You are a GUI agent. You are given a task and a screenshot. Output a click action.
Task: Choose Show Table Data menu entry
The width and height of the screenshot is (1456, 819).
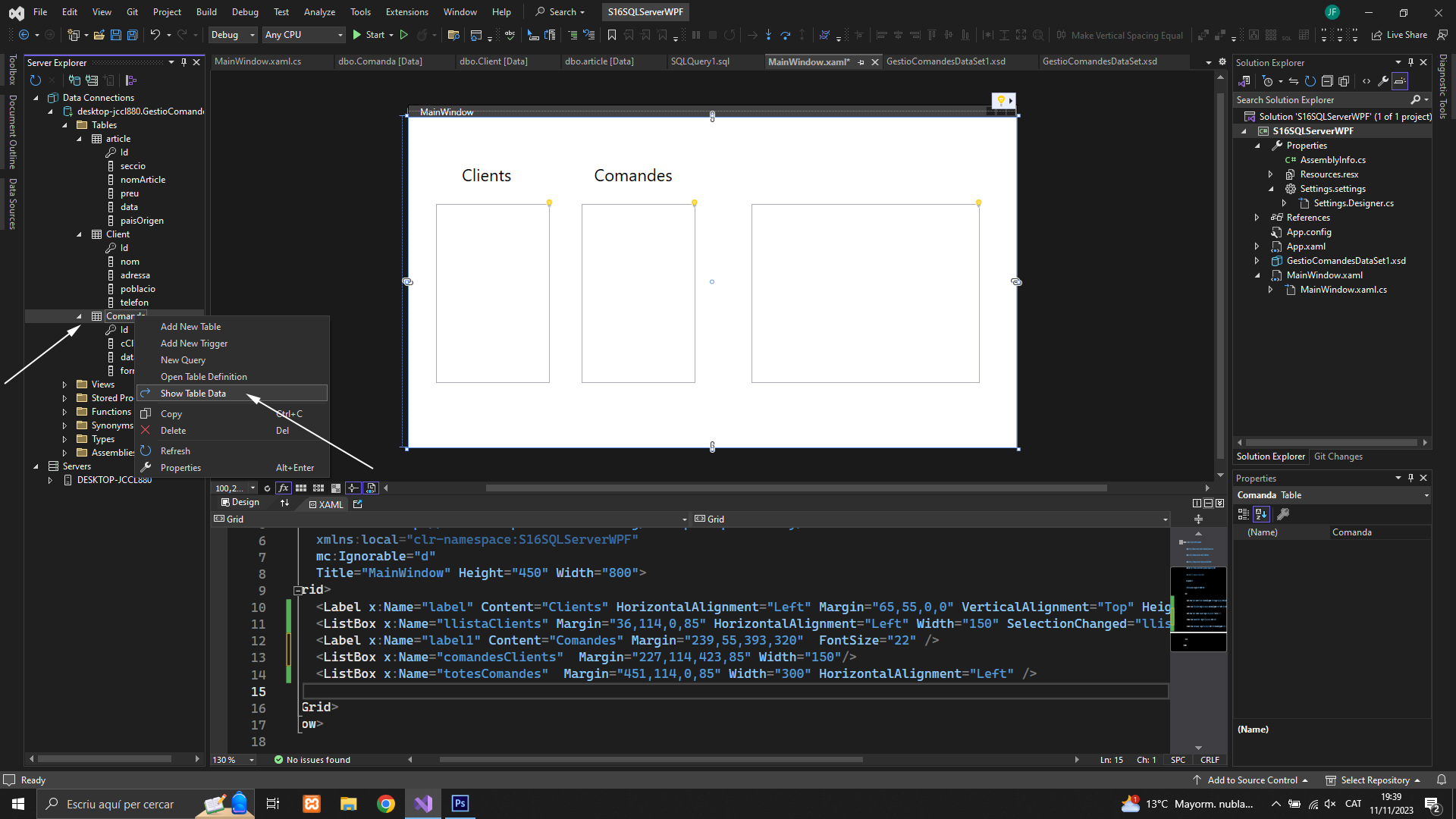pyautogui.click(x=193, y=394)
